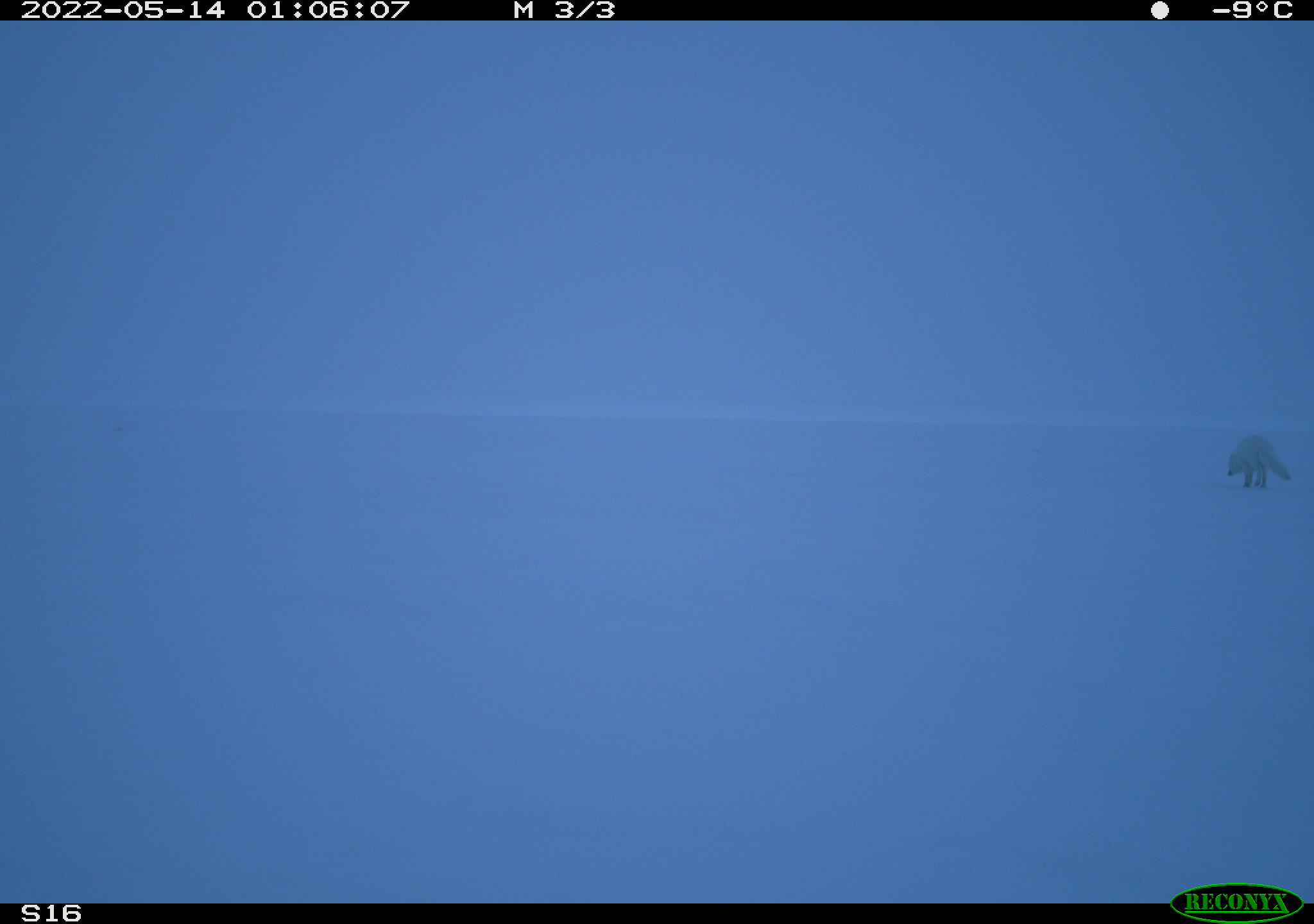This screenshot has height=924, width=1314.
Task: Click the seconds value 07 in the timestamp
Action: pyautogui.click(x=389, y=10)
